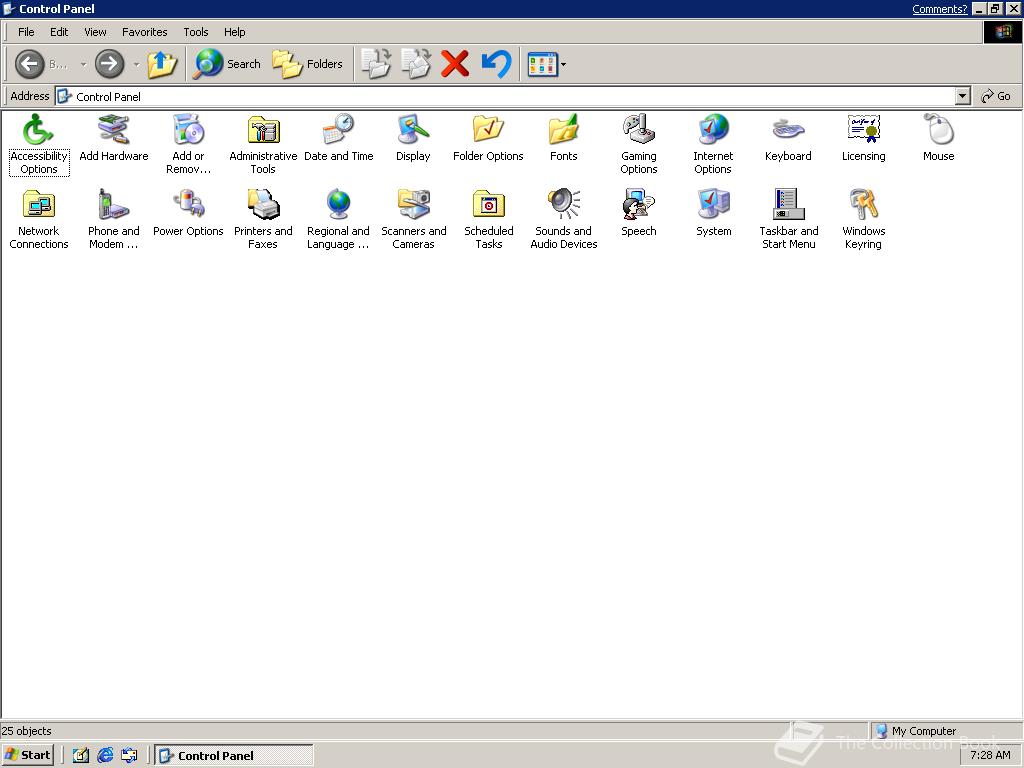Click the Start button
This screenshot has height=768, width=1024.
tap(27, 755)
